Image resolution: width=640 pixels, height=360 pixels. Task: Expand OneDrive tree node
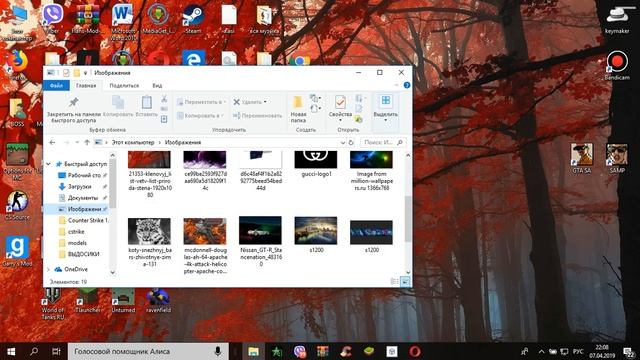[49, 269]
